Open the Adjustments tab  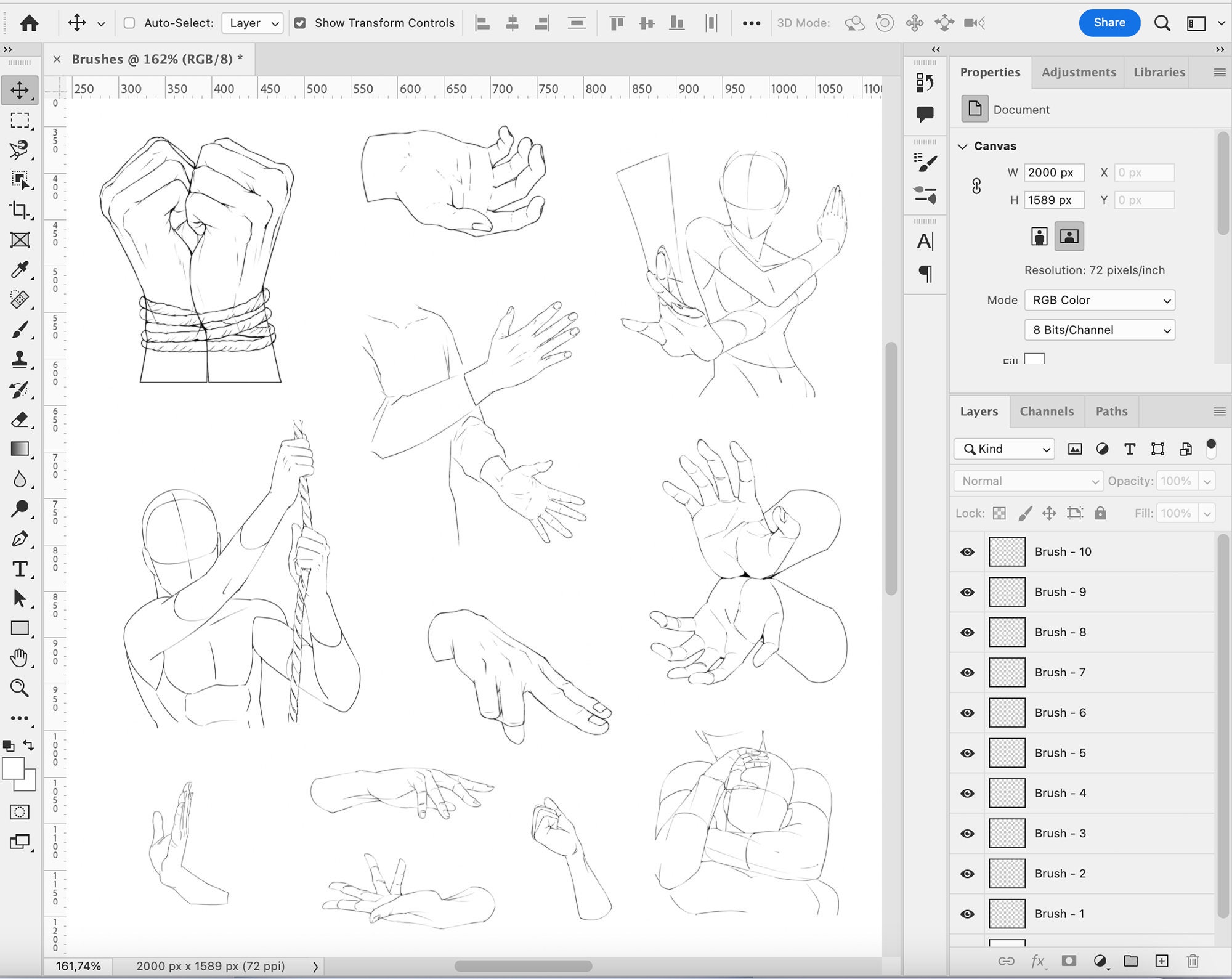[x=1078, y=71]
